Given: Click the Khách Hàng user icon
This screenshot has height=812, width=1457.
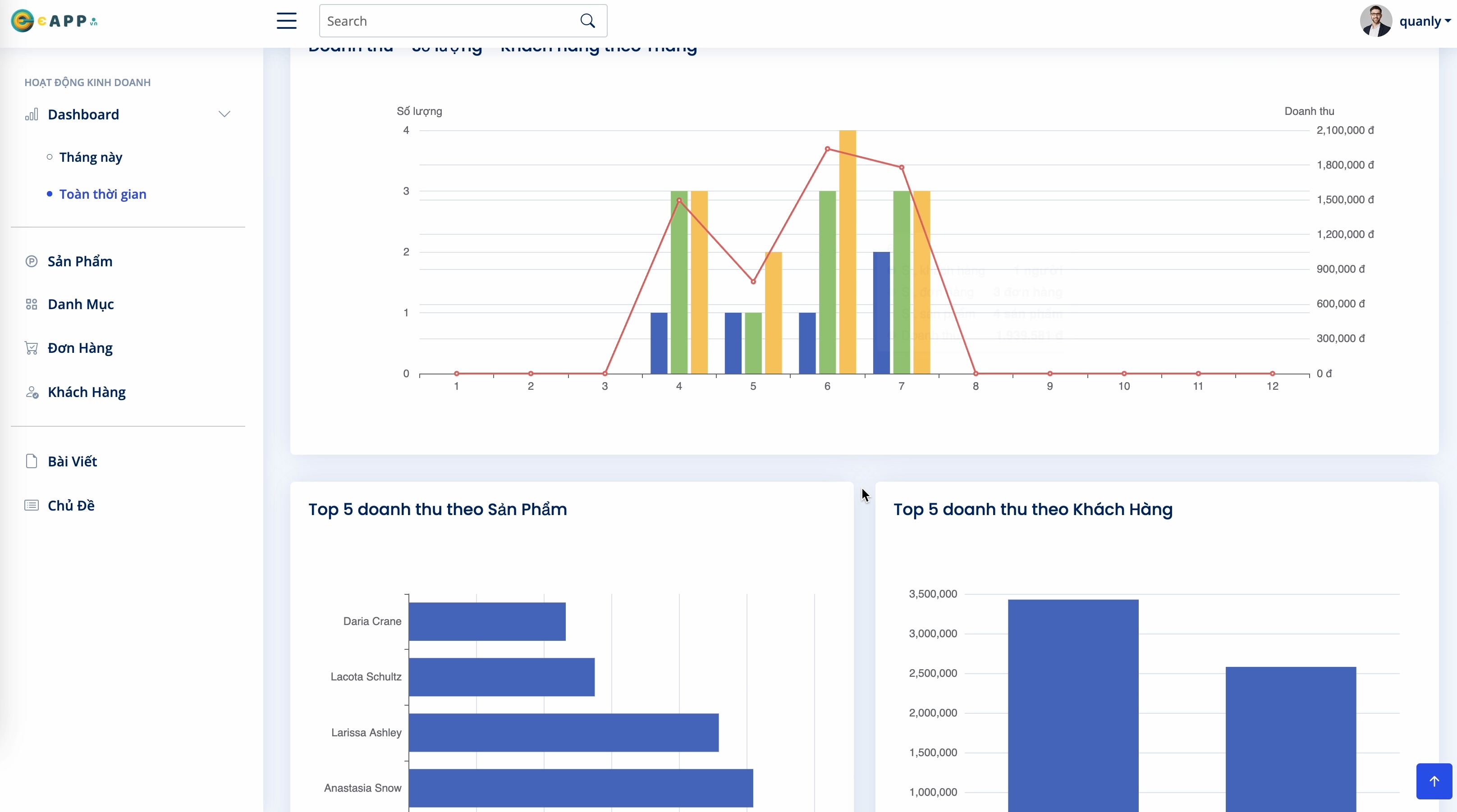Looking at the screenshot, I should point(32,392).
